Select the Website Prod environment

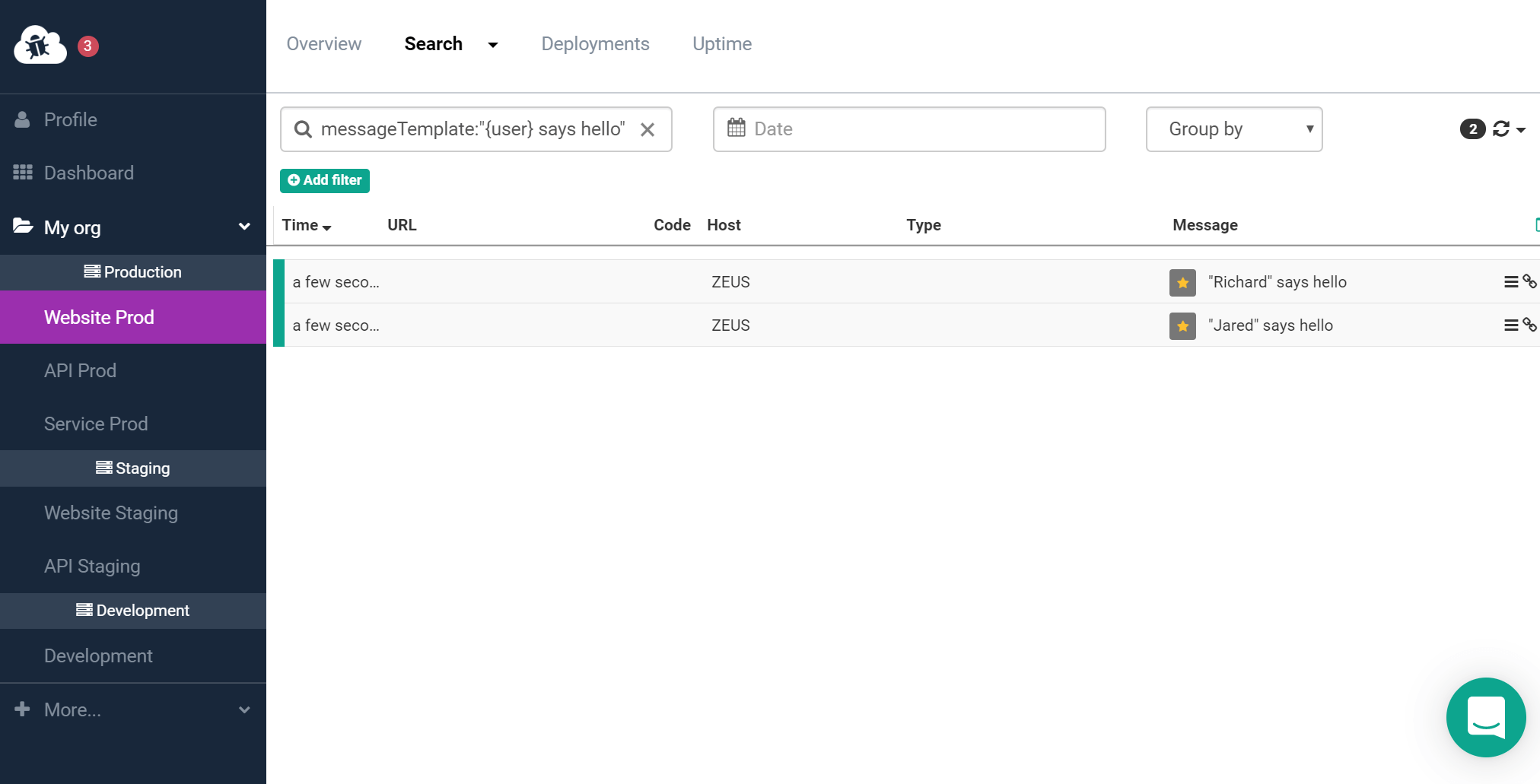pos(99,316)
